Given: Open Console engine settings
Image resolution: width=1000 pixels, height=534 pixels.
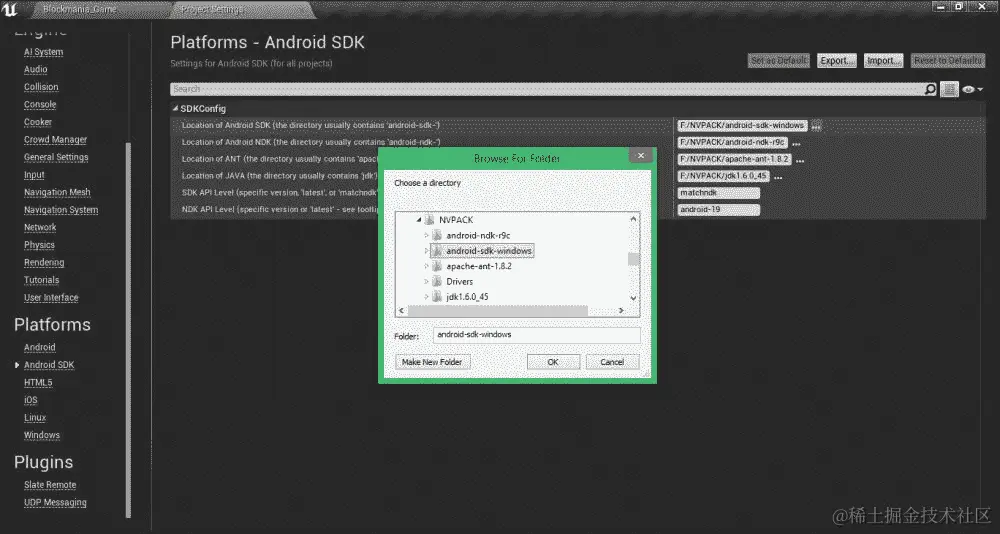Looking at the screenshot, I should click(40, 105).
